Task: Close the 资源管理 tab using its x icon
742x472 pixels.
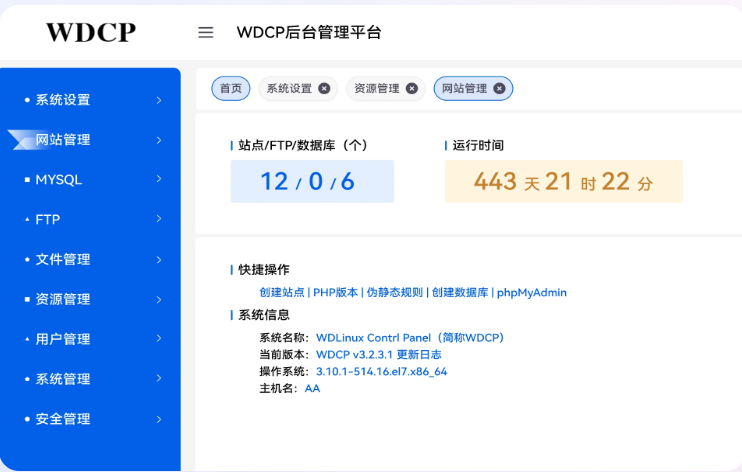Action: [x=411, y=88]
